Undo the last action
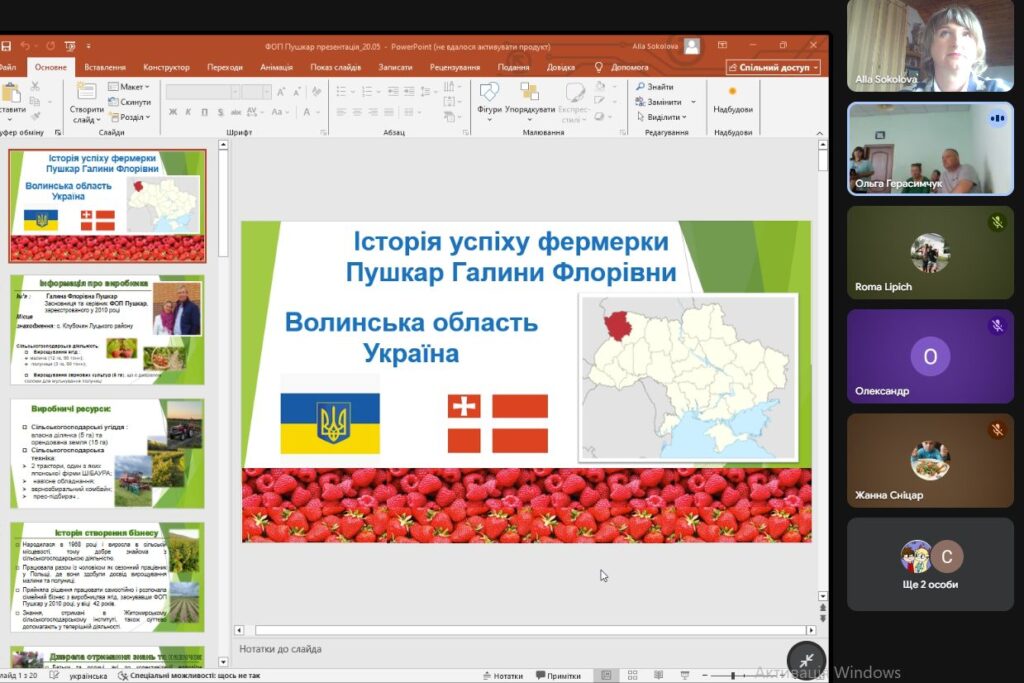This screenshot has width=1024, height=683. pos(25,46)
